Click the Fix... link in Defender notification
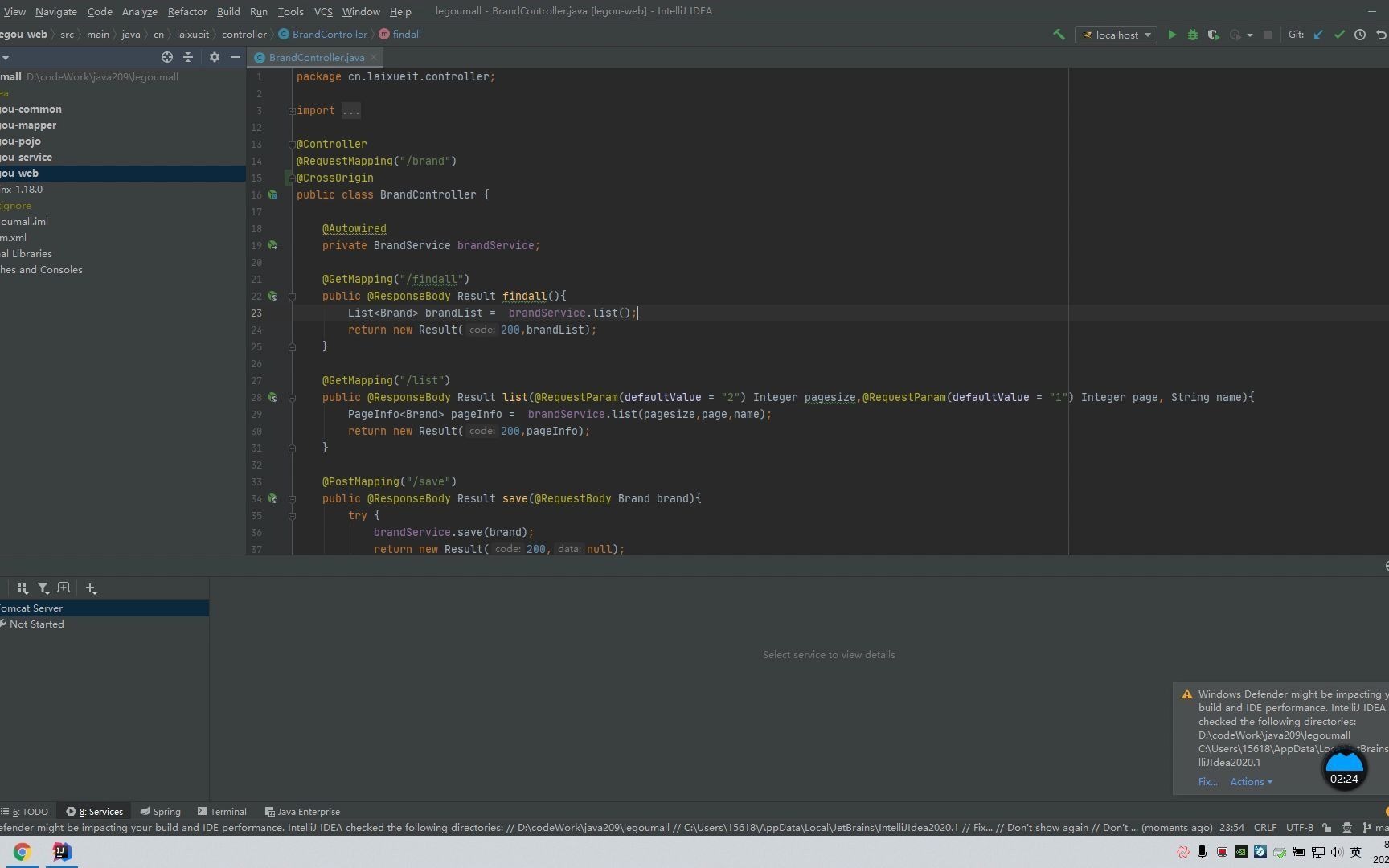 pos(1207,782)
